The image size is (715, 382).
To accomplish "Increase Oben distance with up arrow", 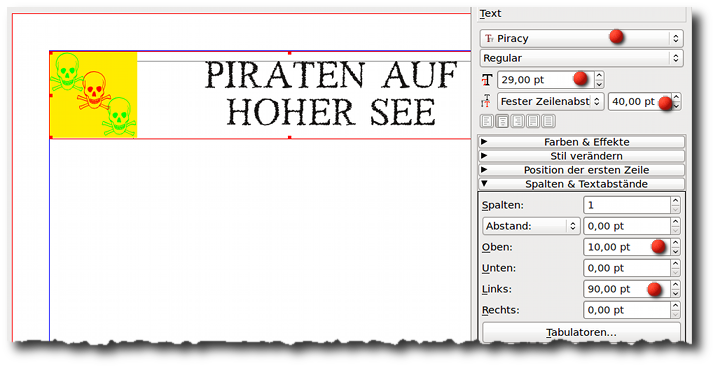I will click(x=675, y=243).
